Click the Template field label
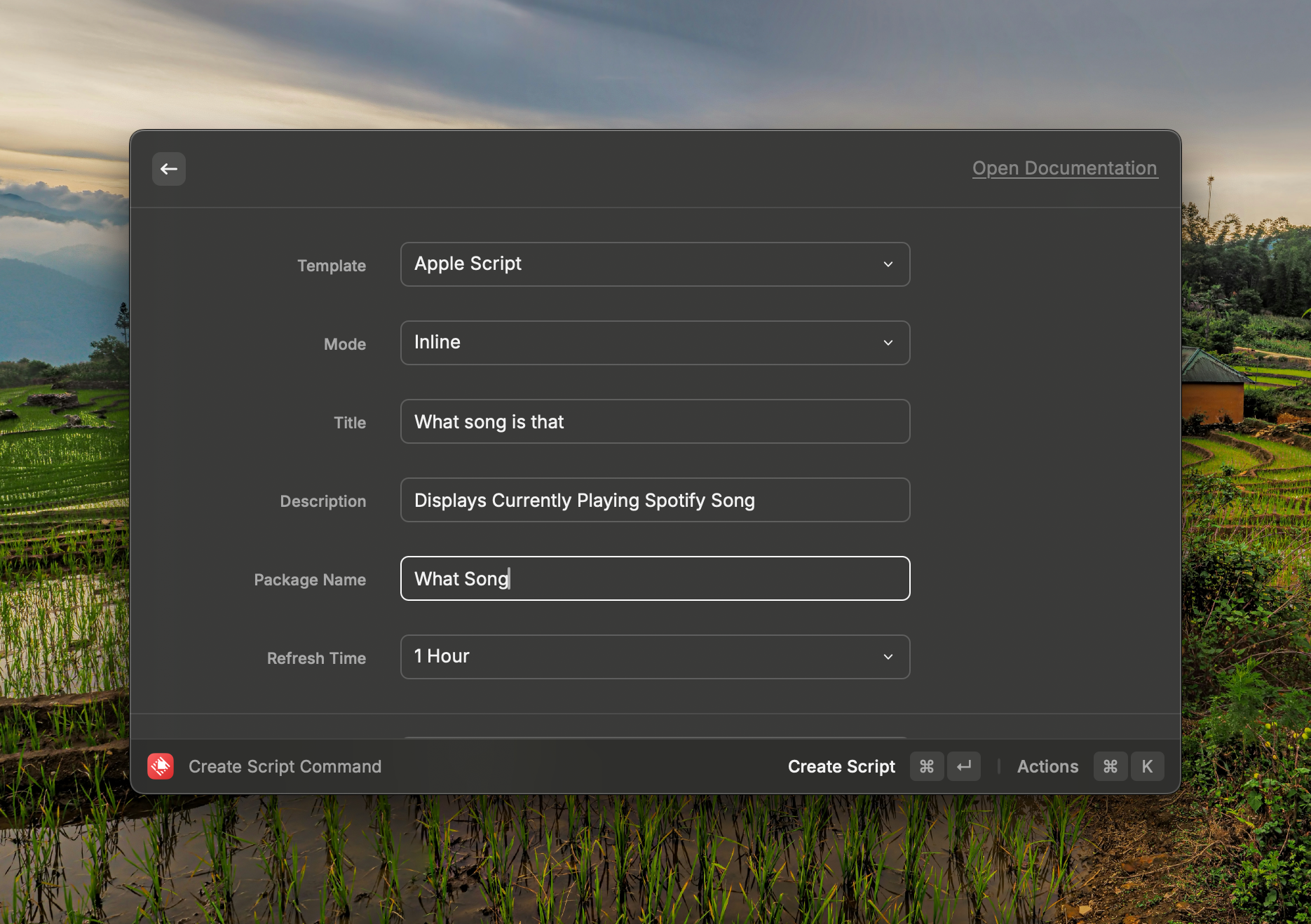1311x924 pixels. pos(332,266)
